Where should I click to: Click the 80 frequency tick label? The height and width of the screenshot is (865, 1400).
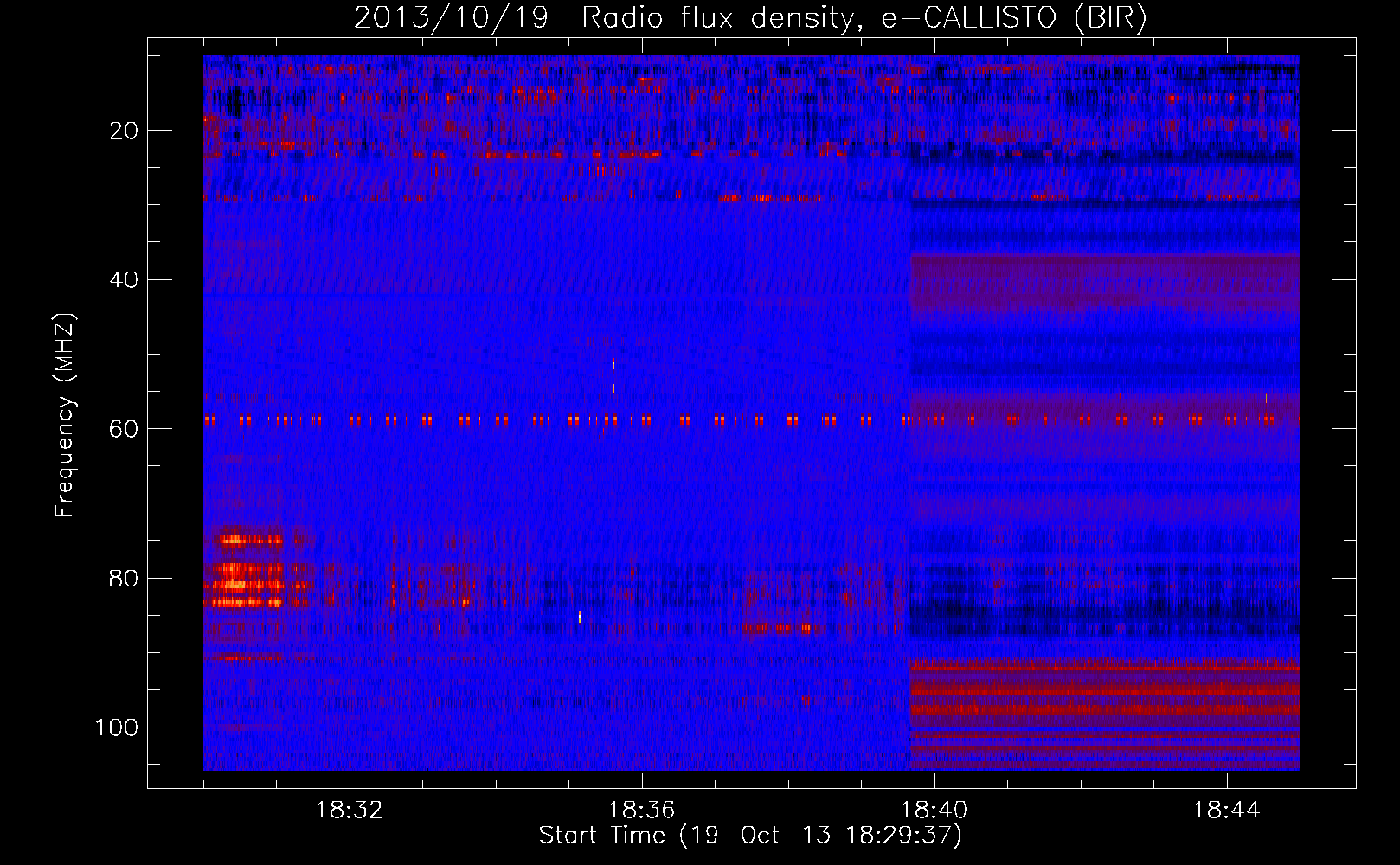(124, 579)
